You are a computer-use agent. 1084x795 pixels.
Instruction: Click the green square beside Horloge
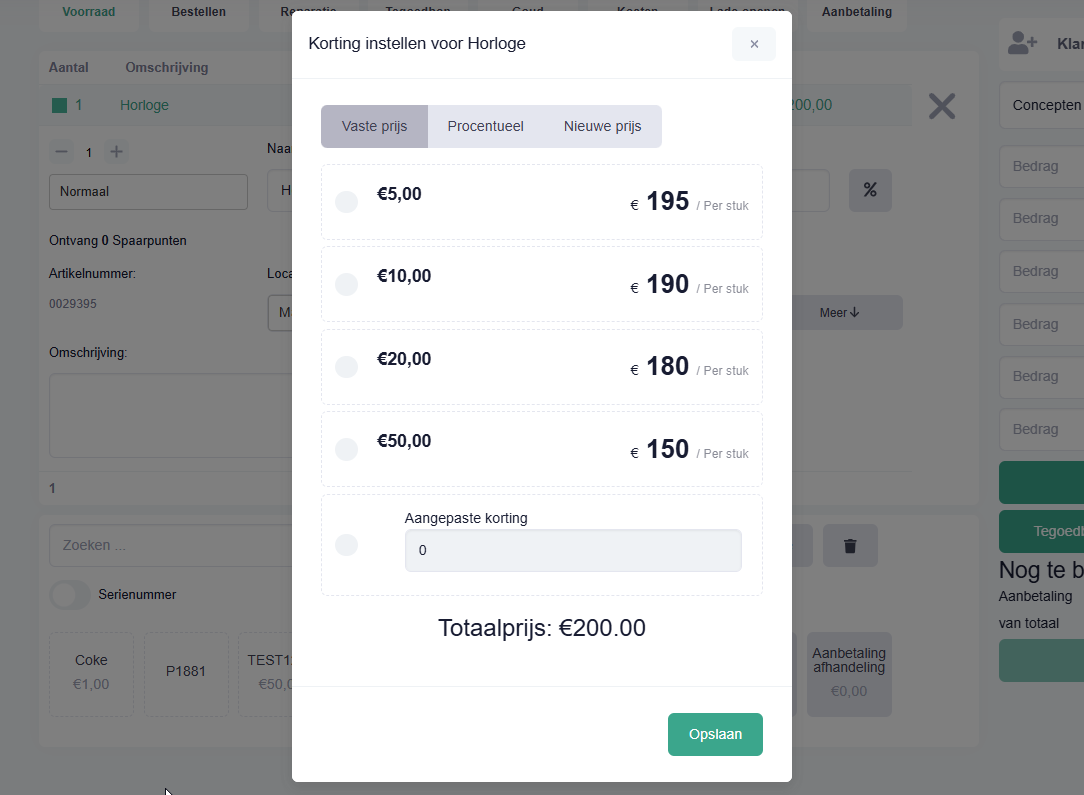[x=59, y=105]
